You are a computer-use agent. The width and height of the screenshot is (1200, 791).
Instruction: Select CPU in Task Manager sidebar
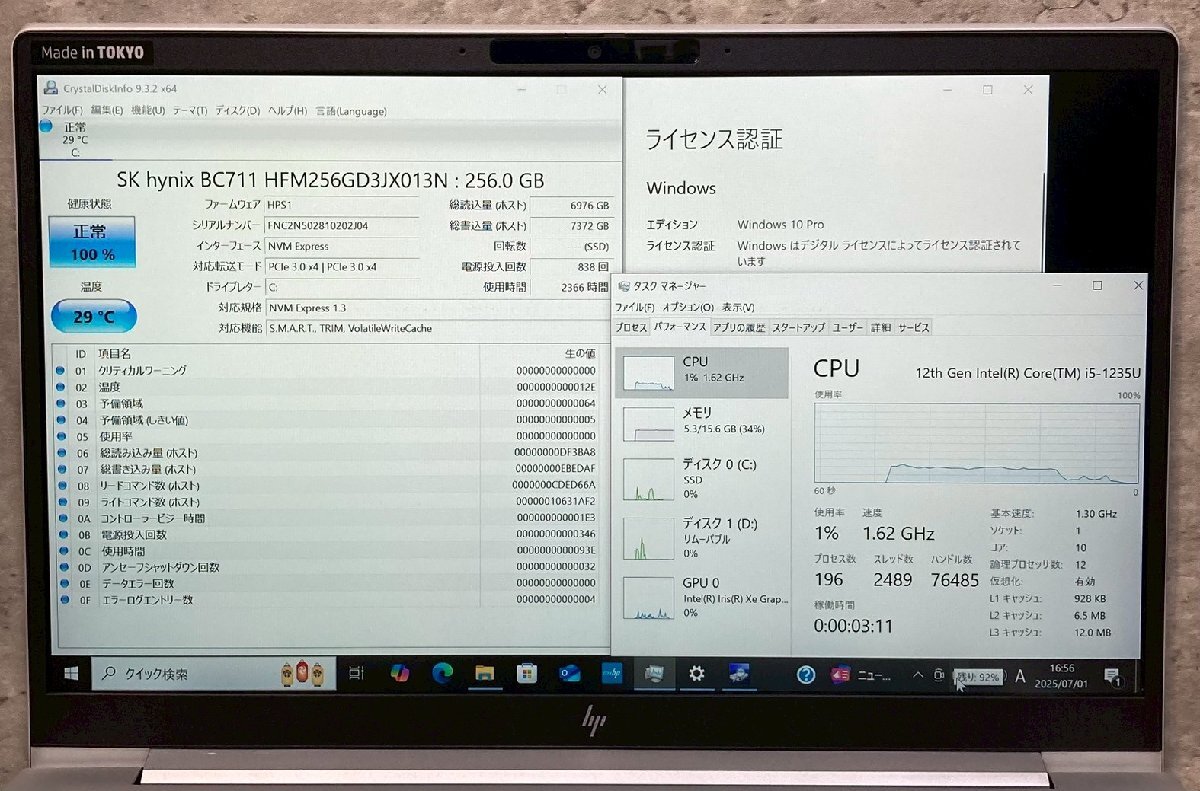point(702,373)
